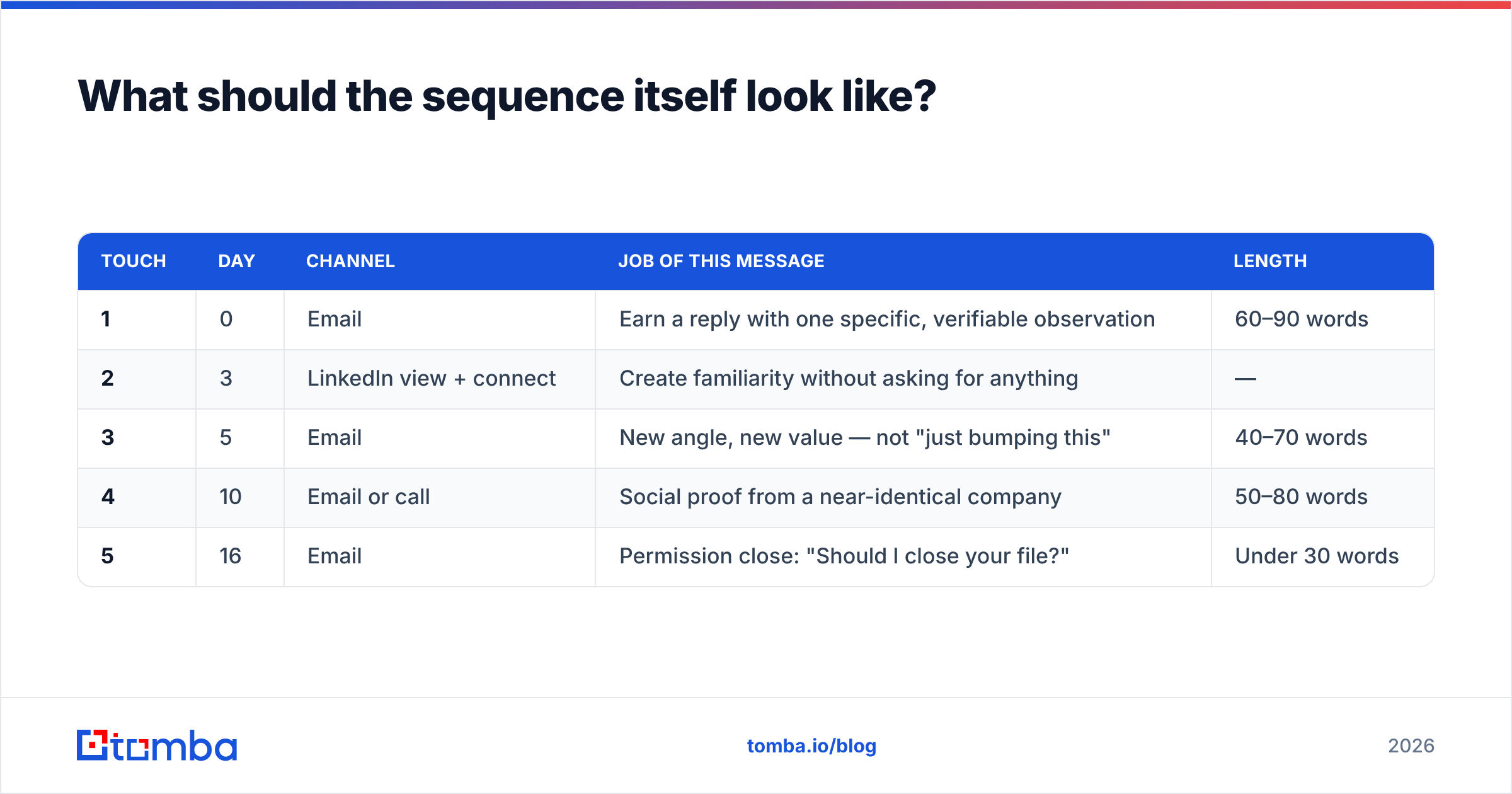Click the Email cell in day 5 row
Viewport: 1512px width, 794px height.
pyautogui.click(x=439, y=438)
